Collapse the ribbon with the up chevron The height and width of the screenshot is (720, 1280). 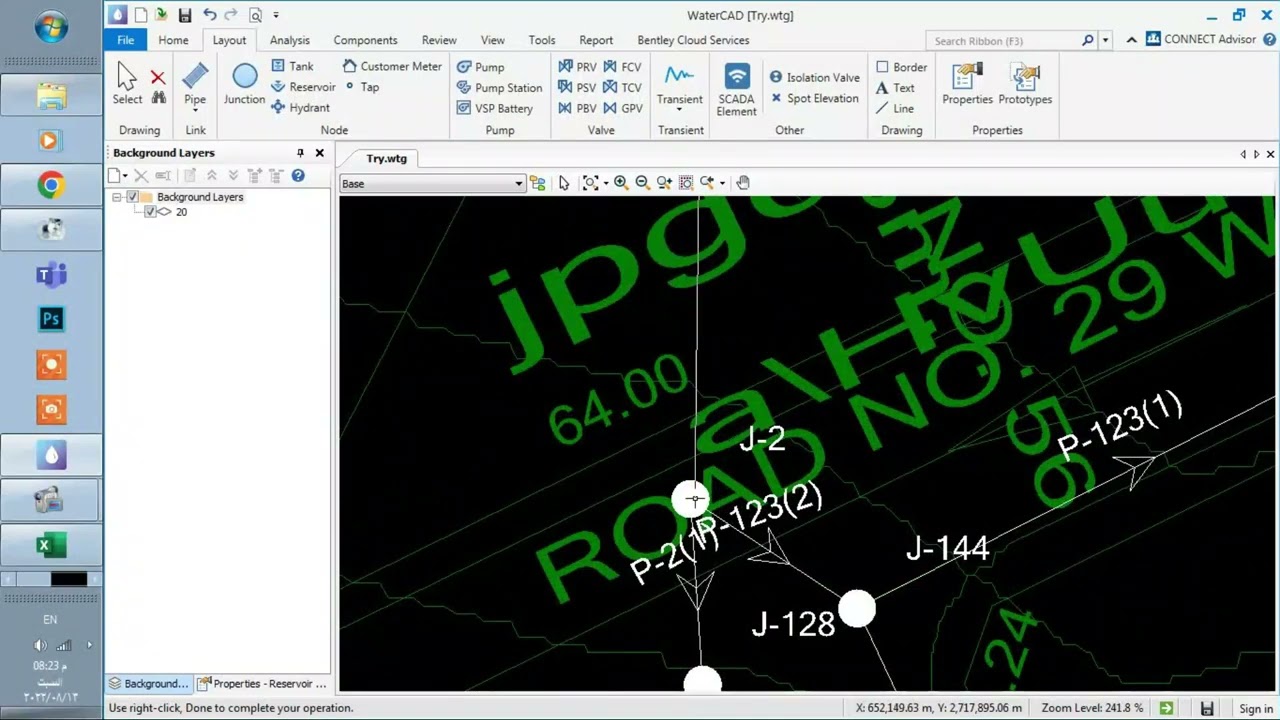tap(1131, 40)
